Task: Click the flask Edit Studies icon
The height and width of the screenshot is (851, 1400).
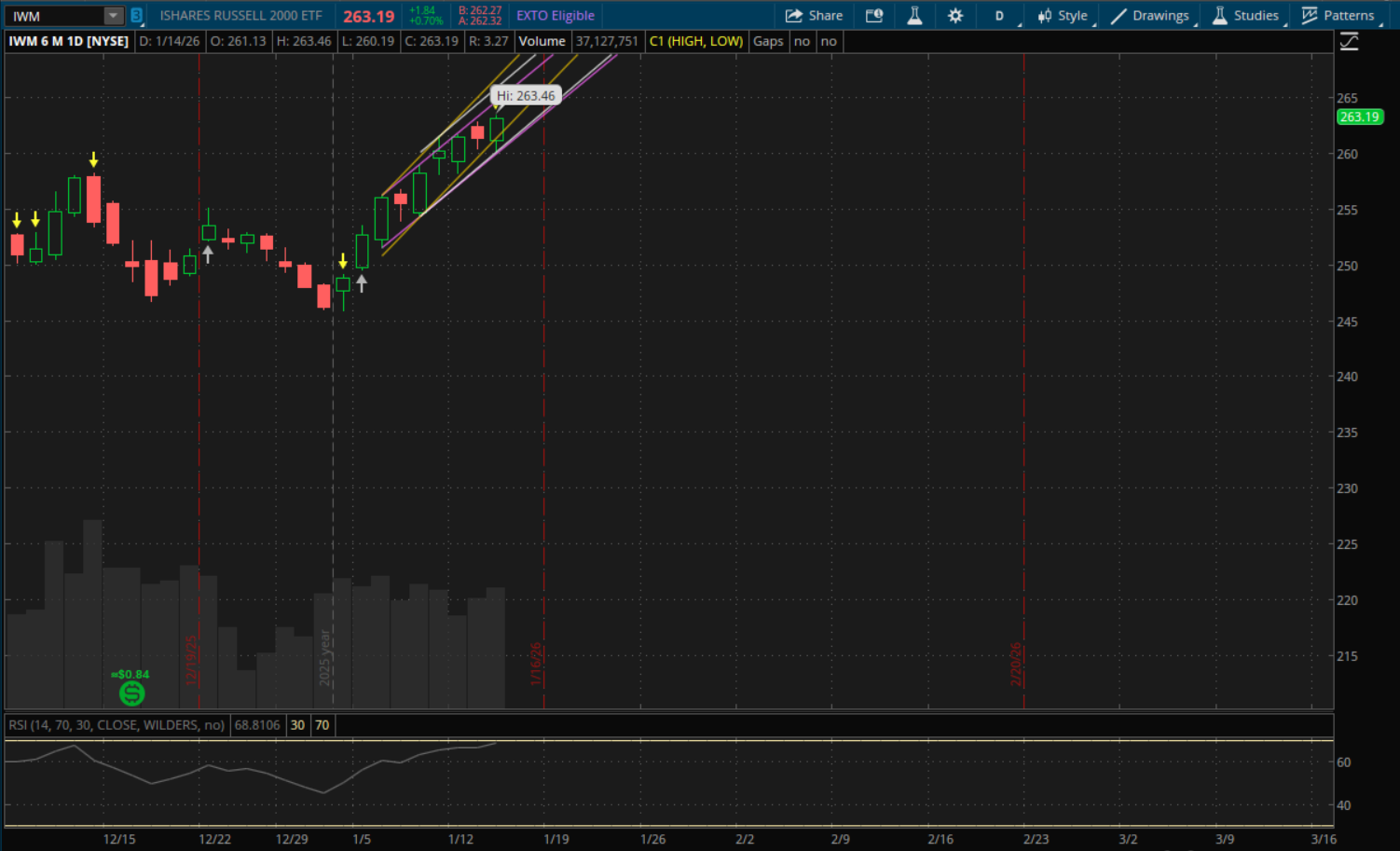Action: [914, 16]
